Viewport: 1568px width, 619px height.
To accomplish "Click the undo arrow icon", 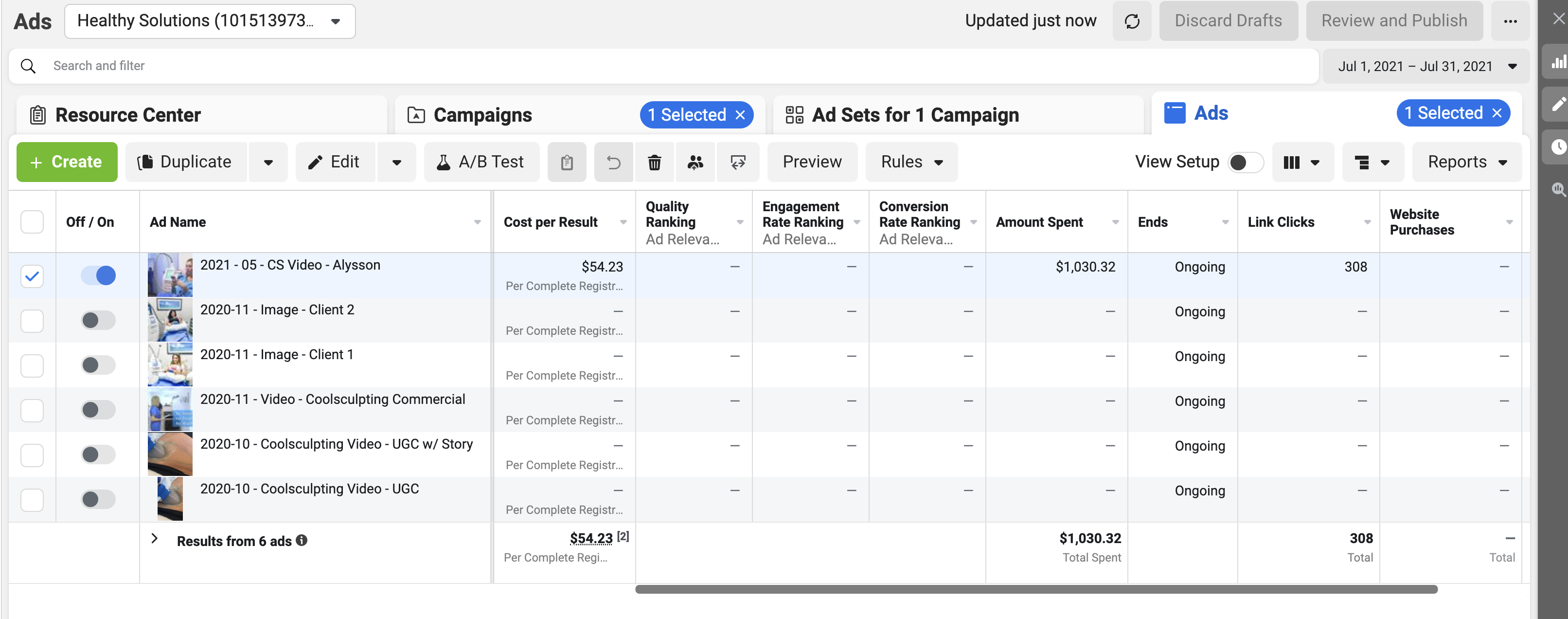I will point(614,162).
